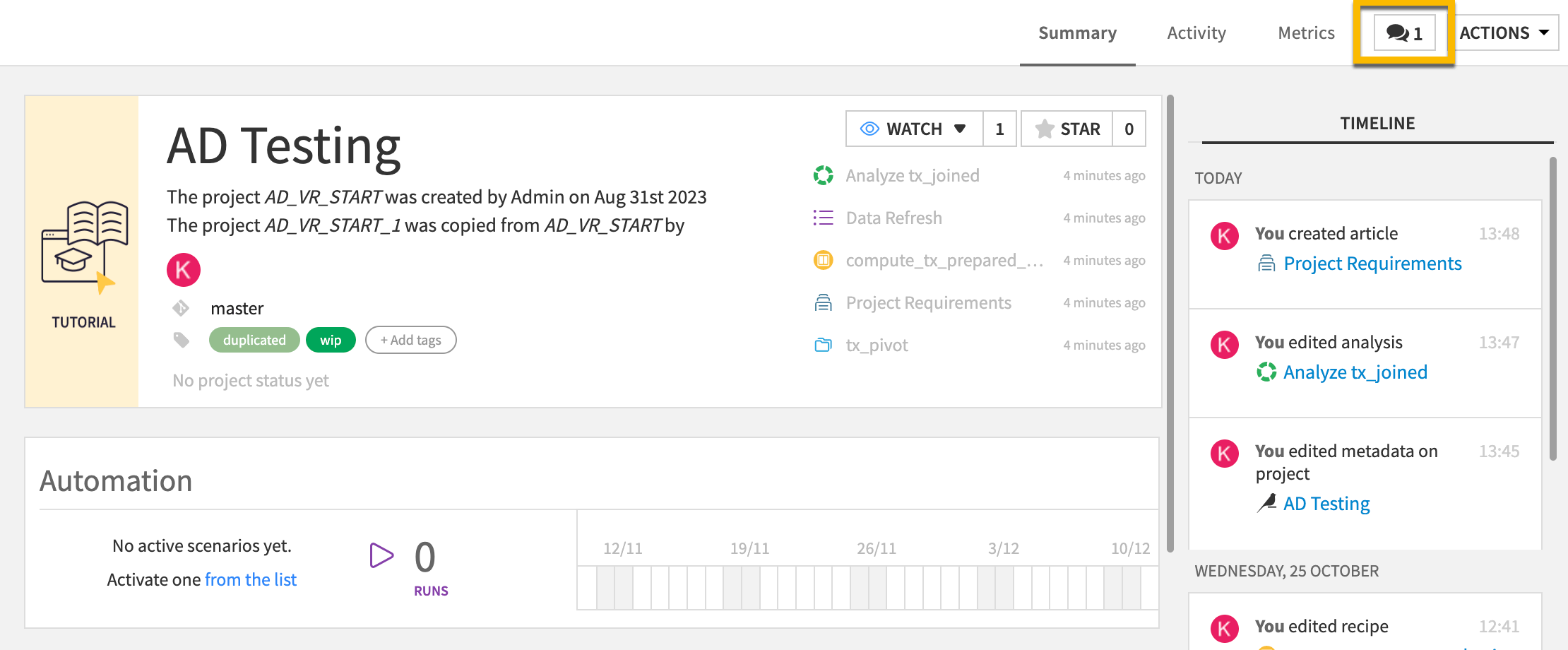The height and width of the screenshot is (650, 1568).
Task: Toggle the STAR button for project
Action: [x=1067, y=129]
